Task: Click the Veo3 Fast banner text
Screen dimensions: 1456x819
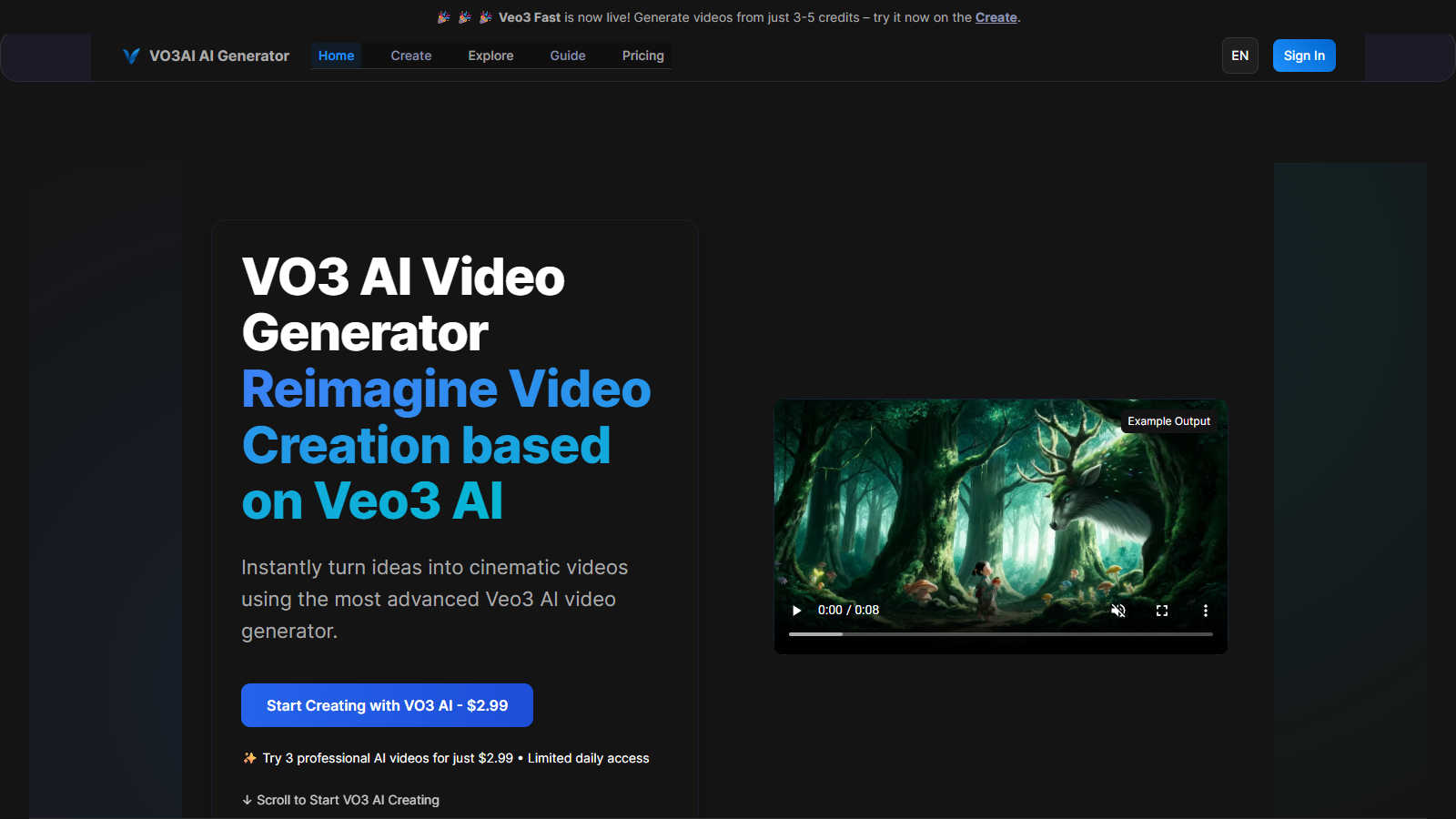Action: coord(530,17)
